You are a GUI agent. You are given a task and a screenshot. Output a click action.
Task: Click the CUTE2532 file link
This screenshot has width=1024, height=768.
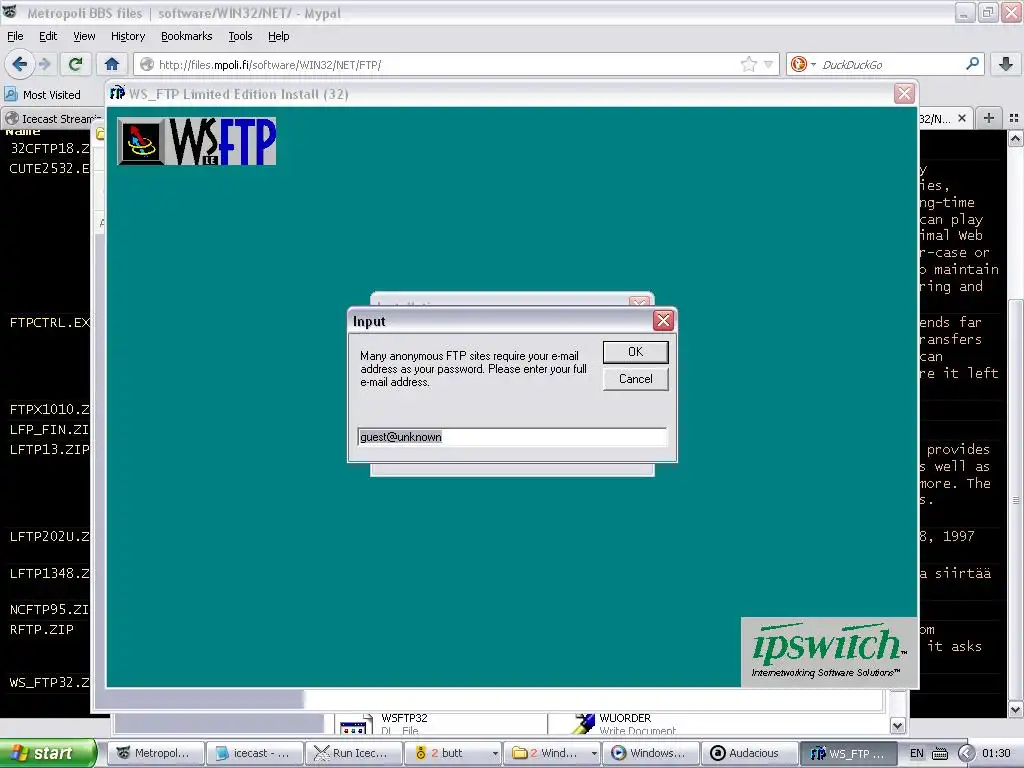pos(50,168)
